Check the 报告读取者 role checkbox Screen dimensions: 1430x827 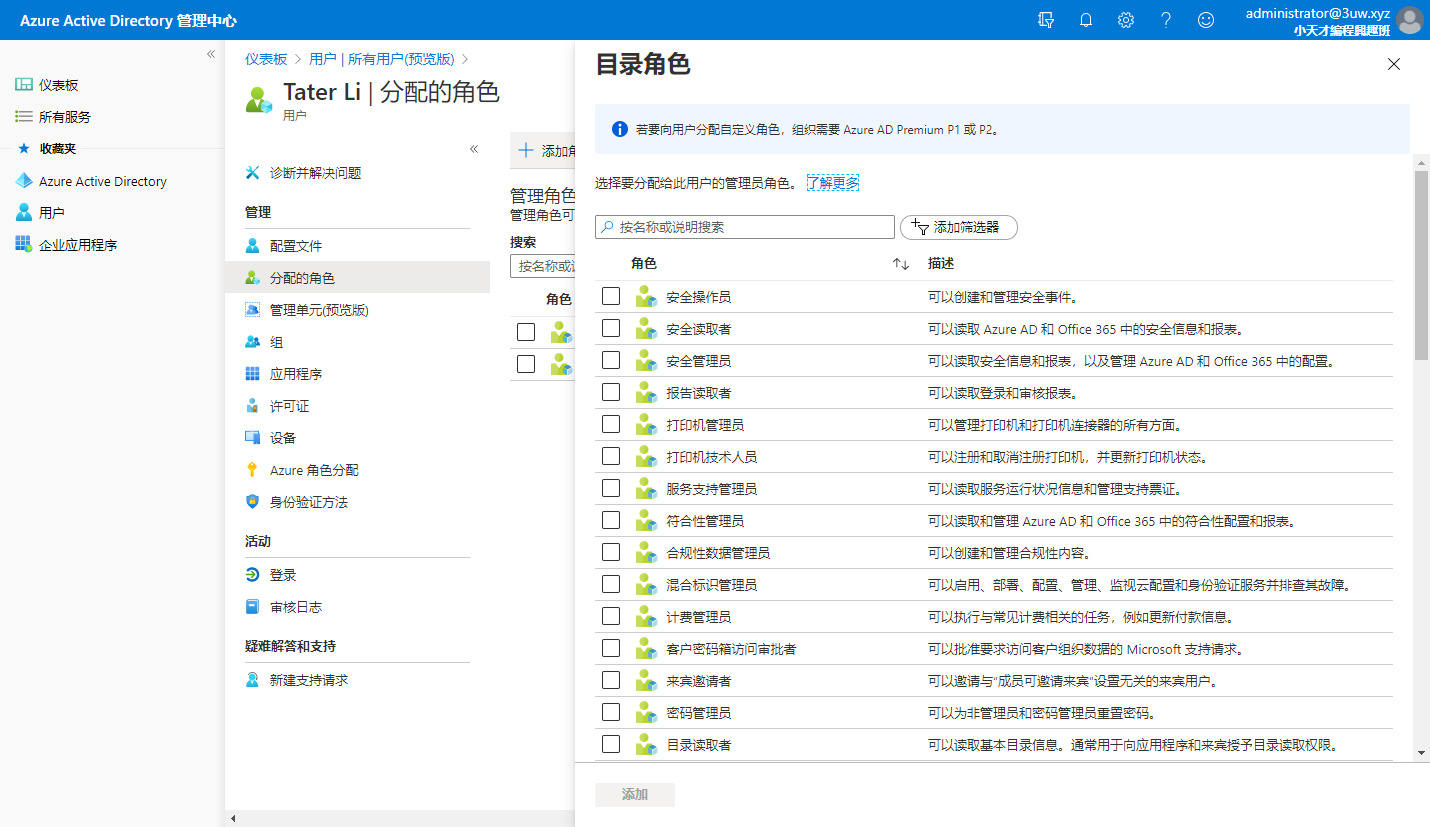(611, 392)
